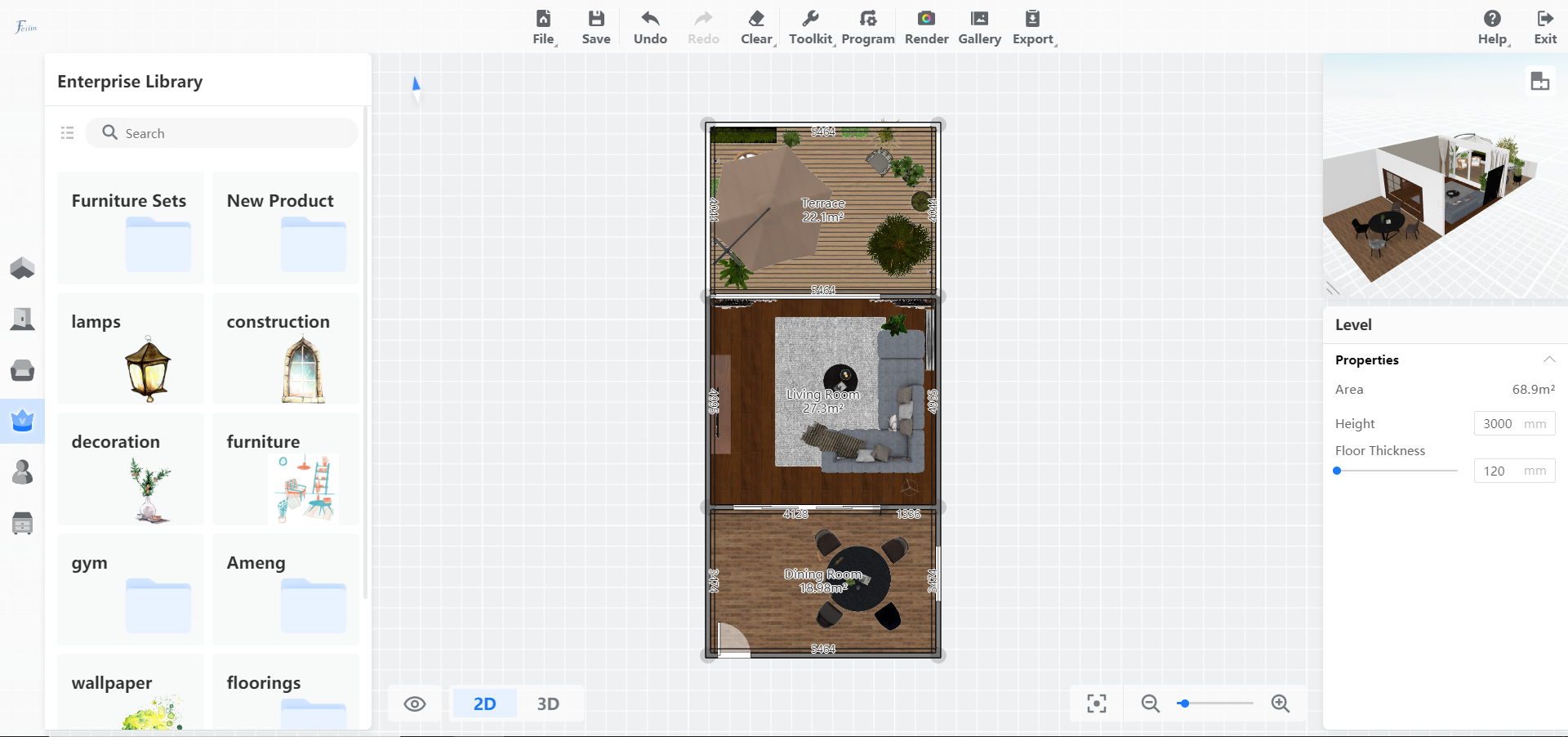This screenshot has height=737, width=1568.
Task: Click the Floor Thickness value field
Action: (x=1514, y=471)
